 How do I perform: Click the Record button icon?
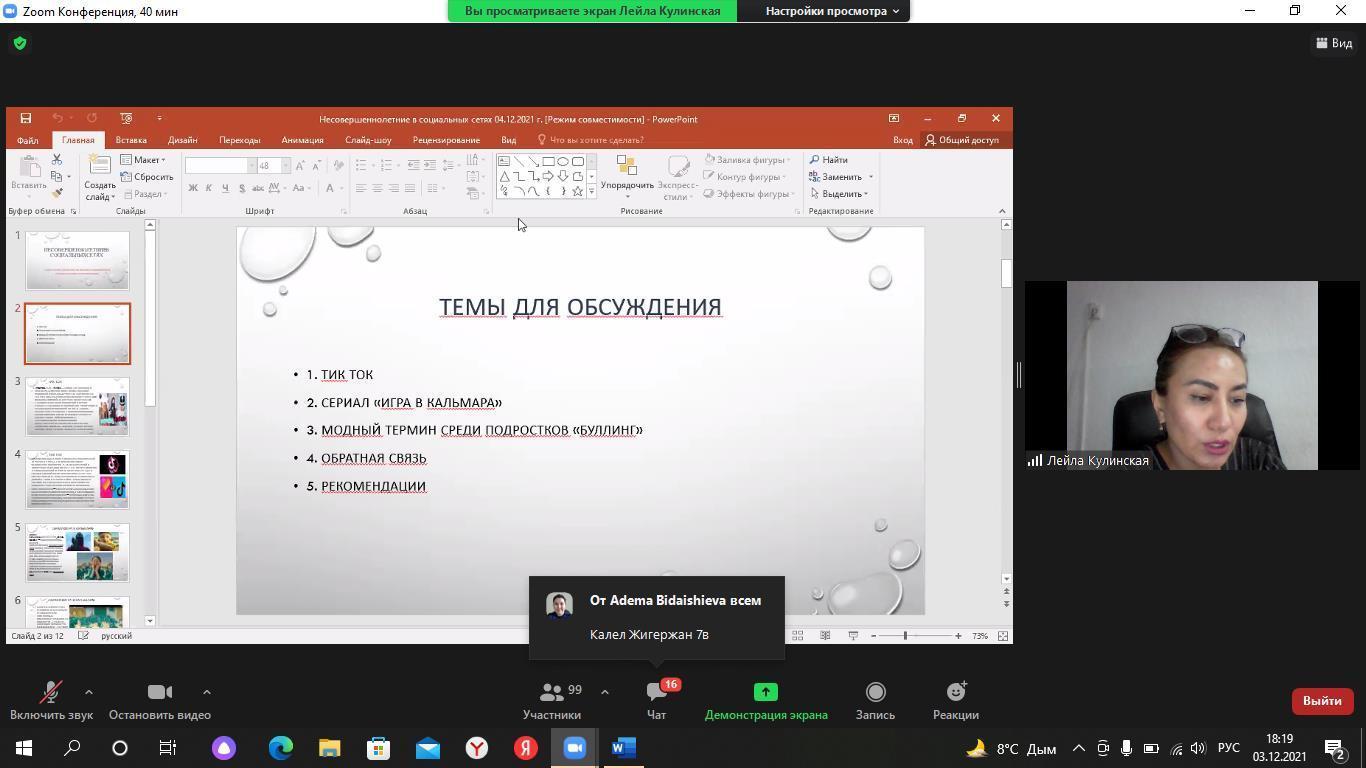(x=875, y=692)
